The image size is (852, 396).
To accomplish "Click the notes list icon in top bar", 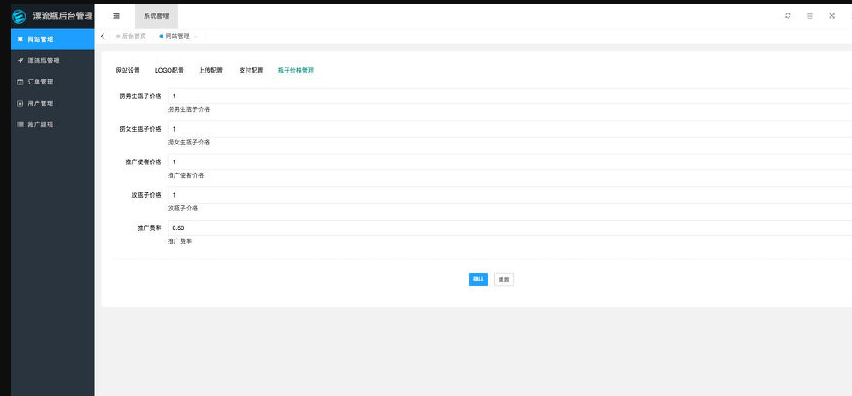I will (x=810, y=16).
